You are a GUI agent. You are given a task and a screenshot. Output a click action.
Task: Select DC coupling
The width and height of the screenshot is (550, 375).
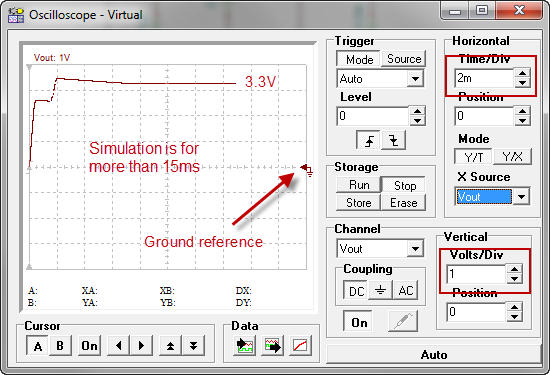(x=356, y=290)
